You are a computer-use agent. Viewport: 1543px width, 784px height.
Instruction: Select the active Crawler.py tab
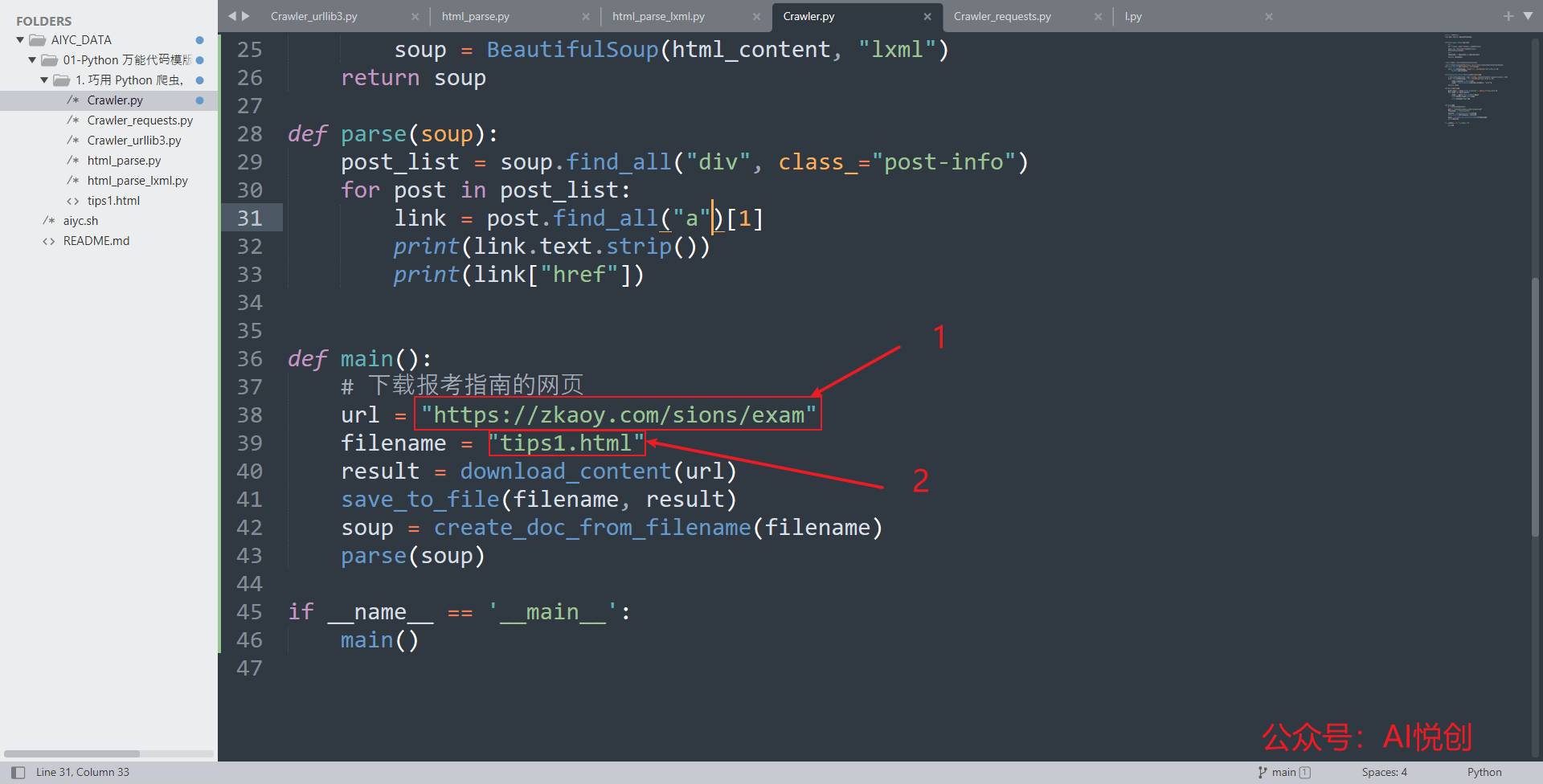(808, 16)
